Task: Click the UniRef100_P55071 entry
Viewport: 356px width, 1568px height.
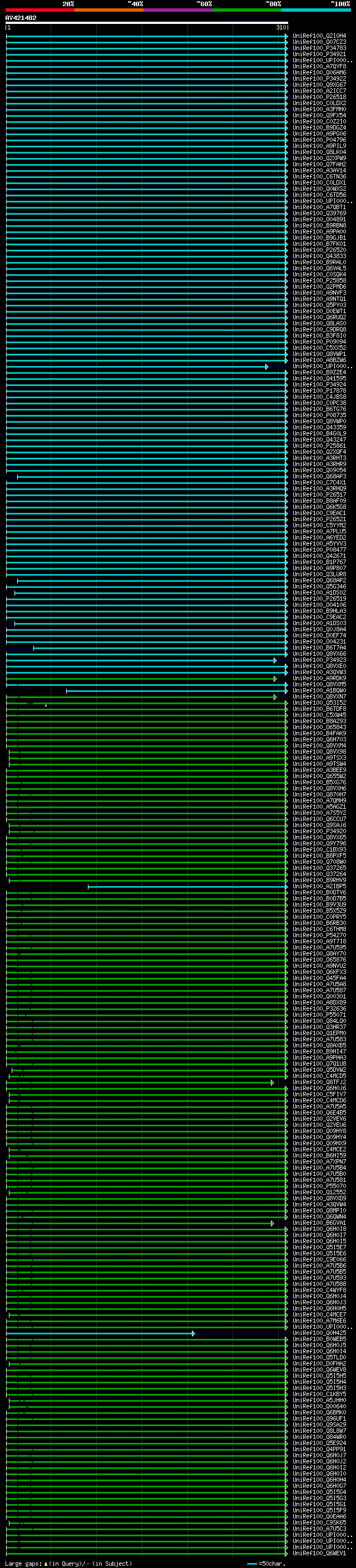Action: [x=319, y=1015]
